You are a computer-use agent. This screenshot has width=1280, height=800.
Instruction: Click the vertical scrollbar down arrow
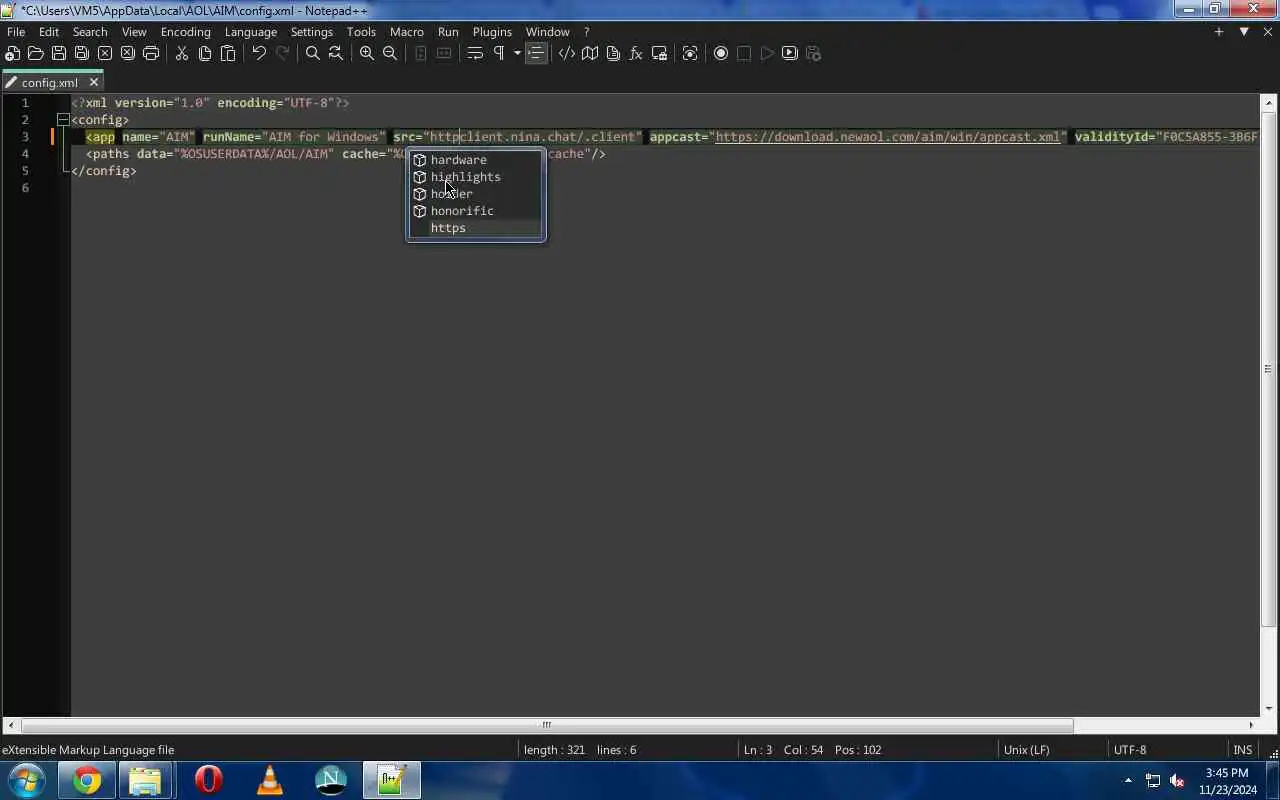1269,709
